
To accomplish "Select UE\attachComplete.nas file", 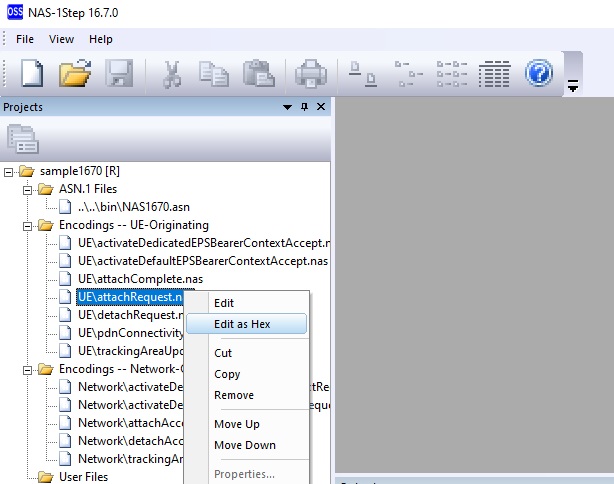I will [x=140, y=279].
